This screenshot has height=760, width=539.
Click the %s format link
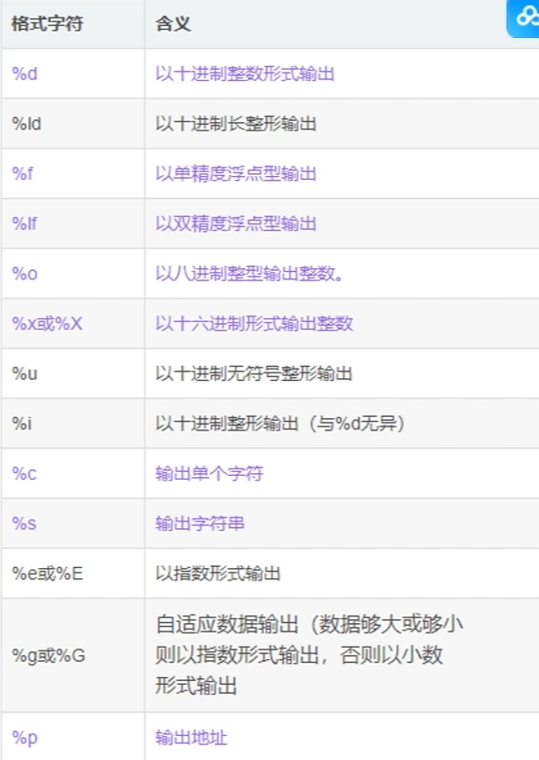[x=24, y=523]
